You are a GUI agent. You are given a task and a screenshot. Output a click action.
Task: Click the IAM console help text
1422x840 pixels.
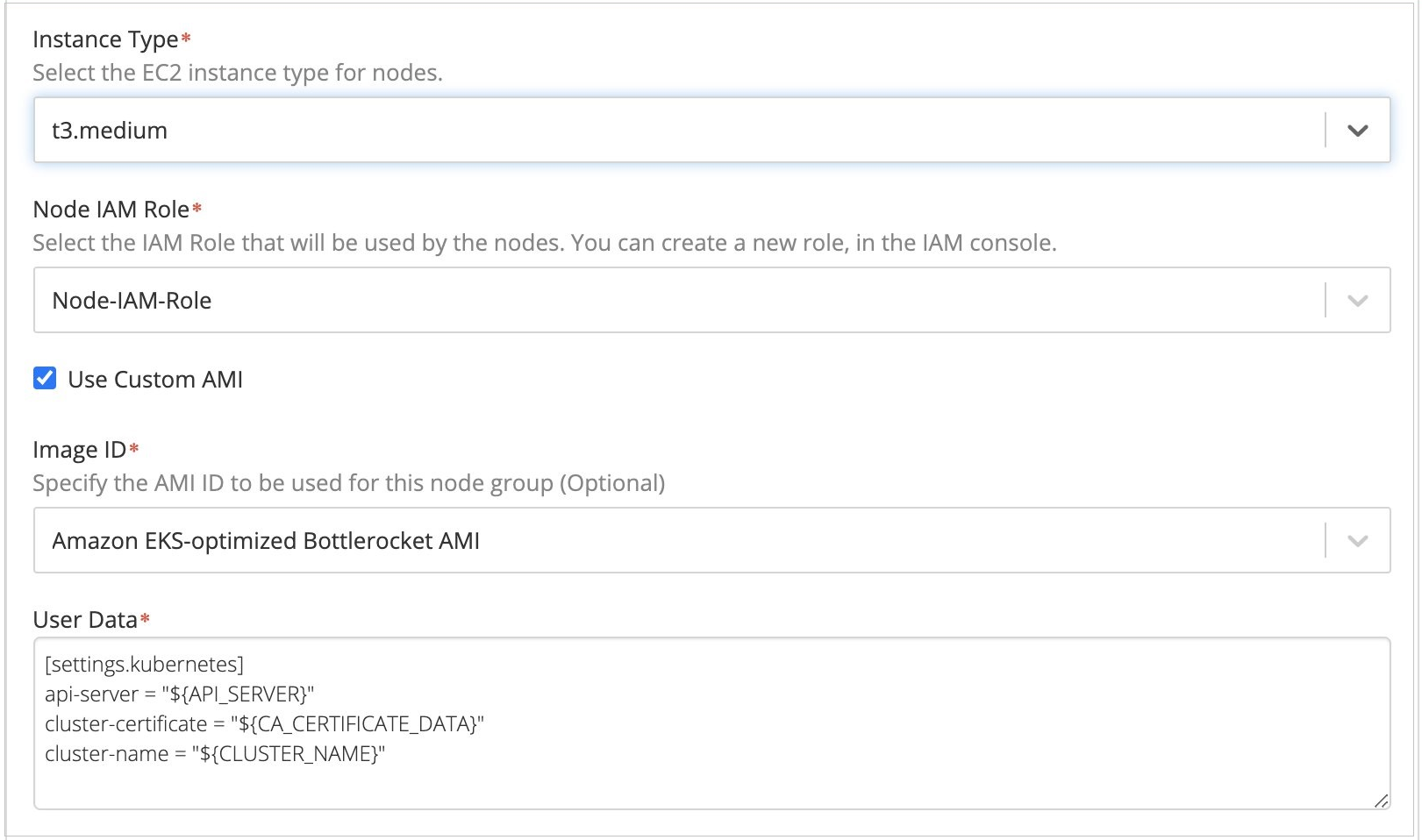(544, 243)
